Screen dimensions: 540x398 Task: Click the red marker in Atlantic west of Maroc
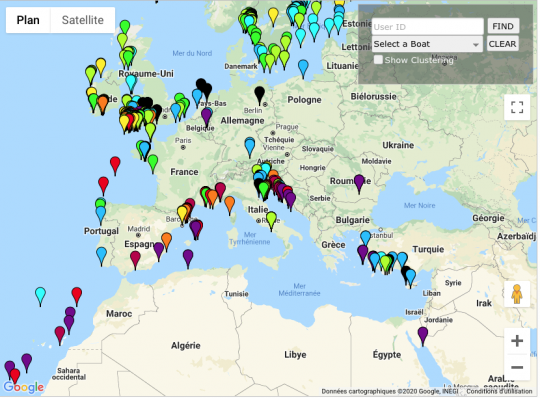point(76,296)
